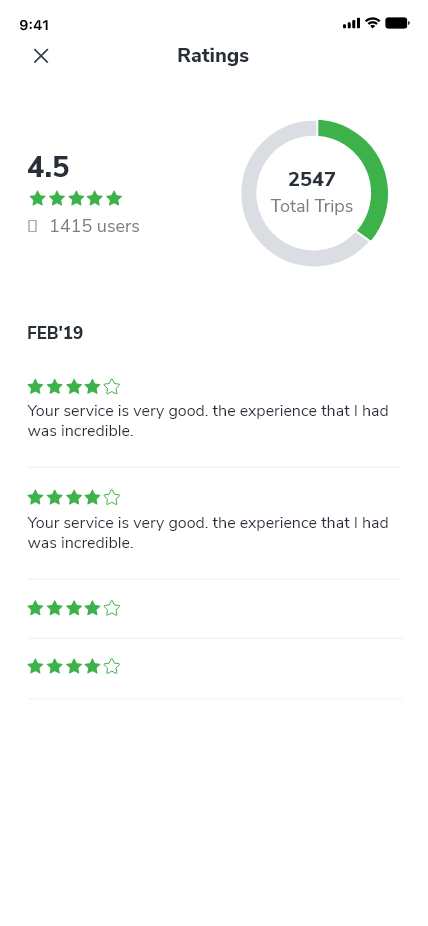Tap the Ratings title

[213, 56]
